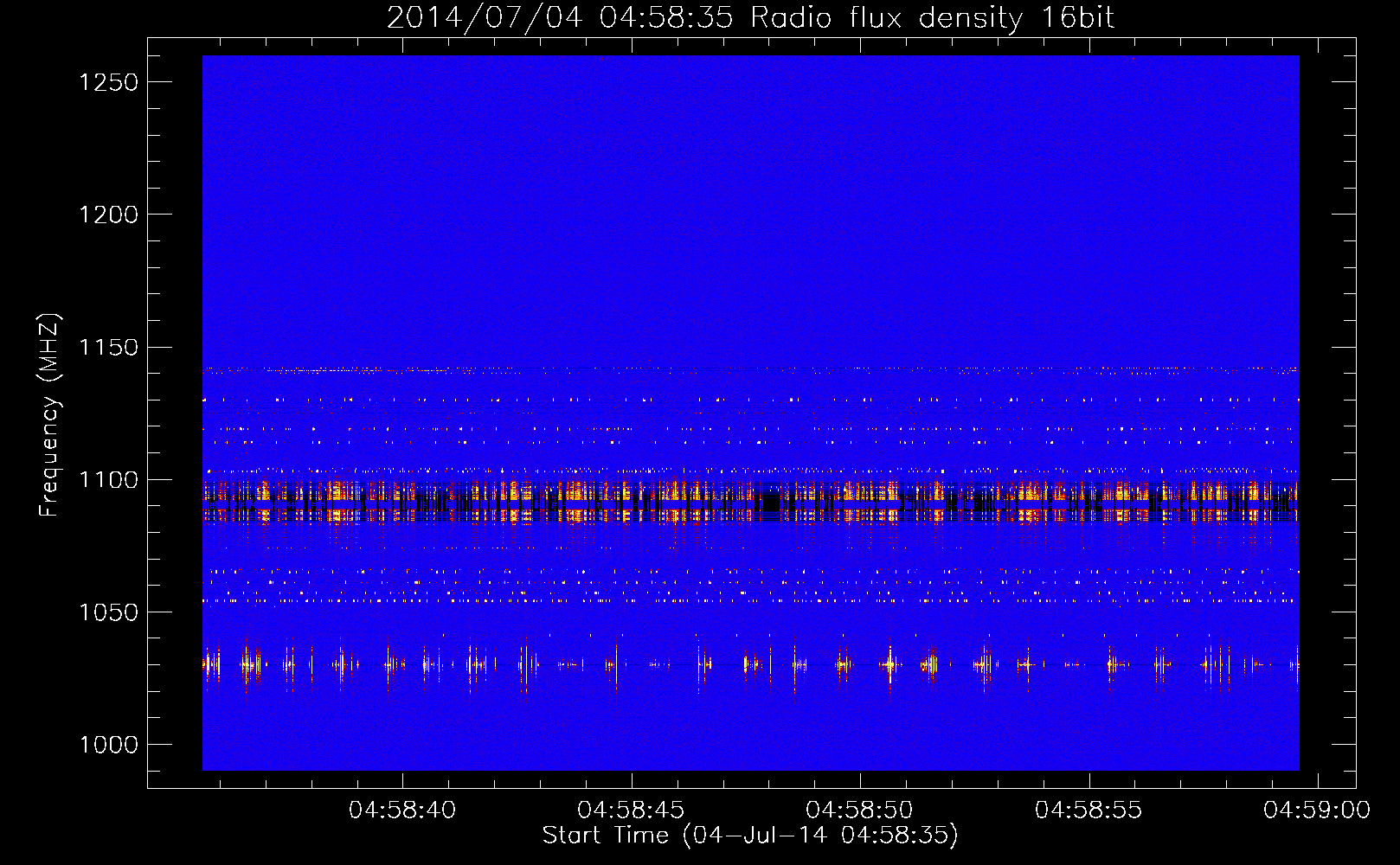Select the 1100 frequency axis label

pyautogui.click(x=108, y=480)
